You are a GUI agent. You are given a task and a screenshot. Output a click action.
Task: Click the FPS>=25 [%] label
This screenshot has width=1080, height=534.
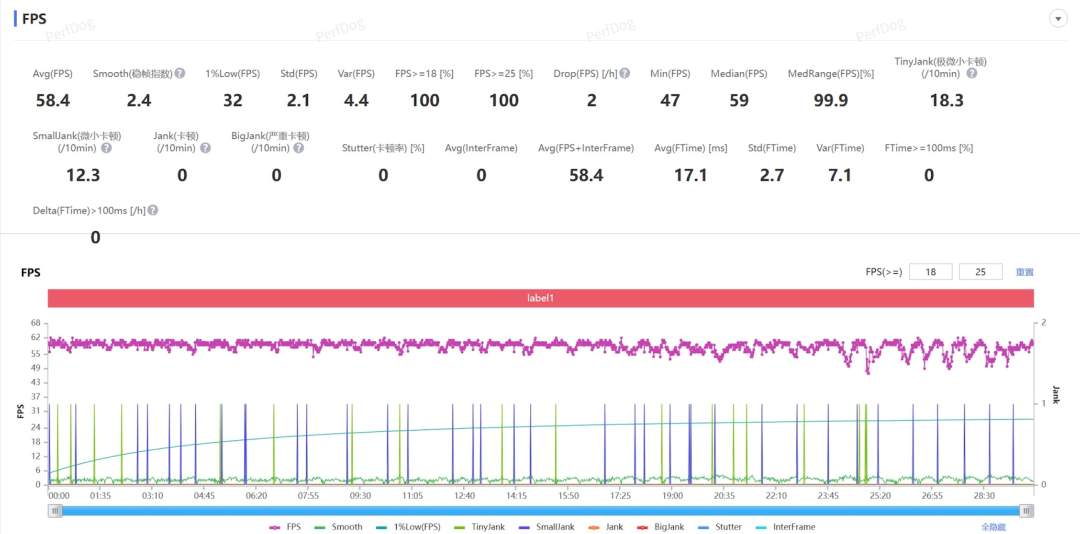(503, 73)
